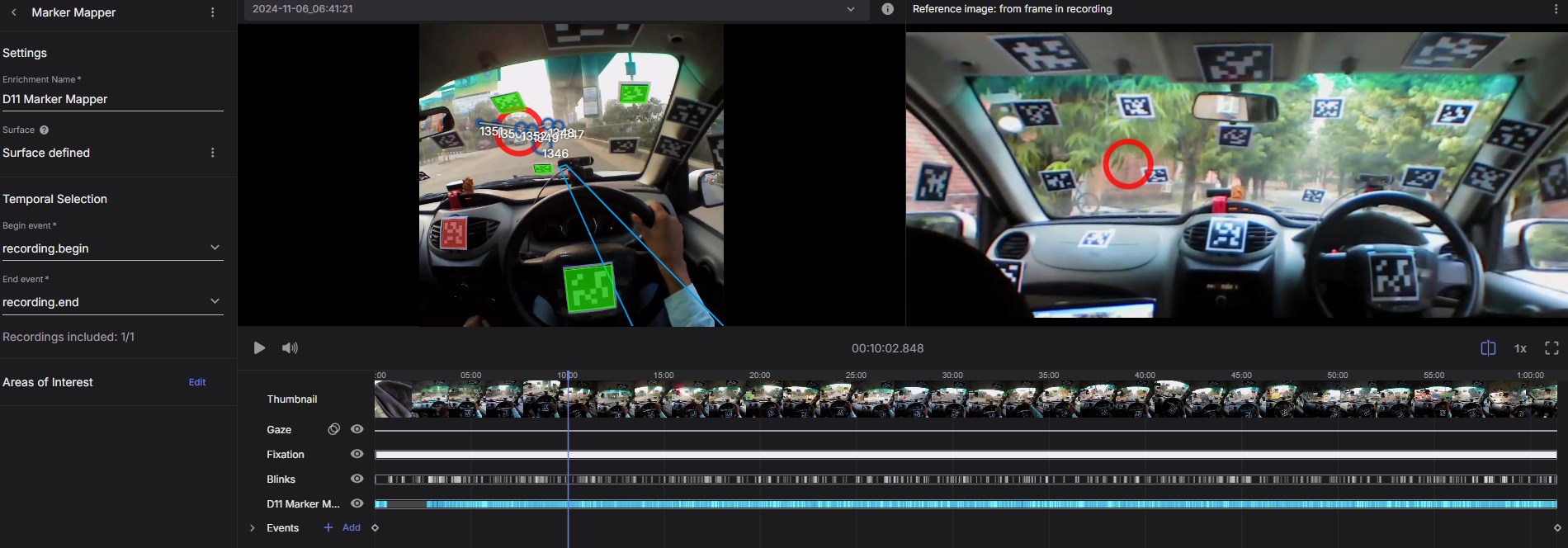Click the red gaze circle in reference image
Image resolution: width=1568 pixels, height=548 pixels.
[x=1128, y=163]
